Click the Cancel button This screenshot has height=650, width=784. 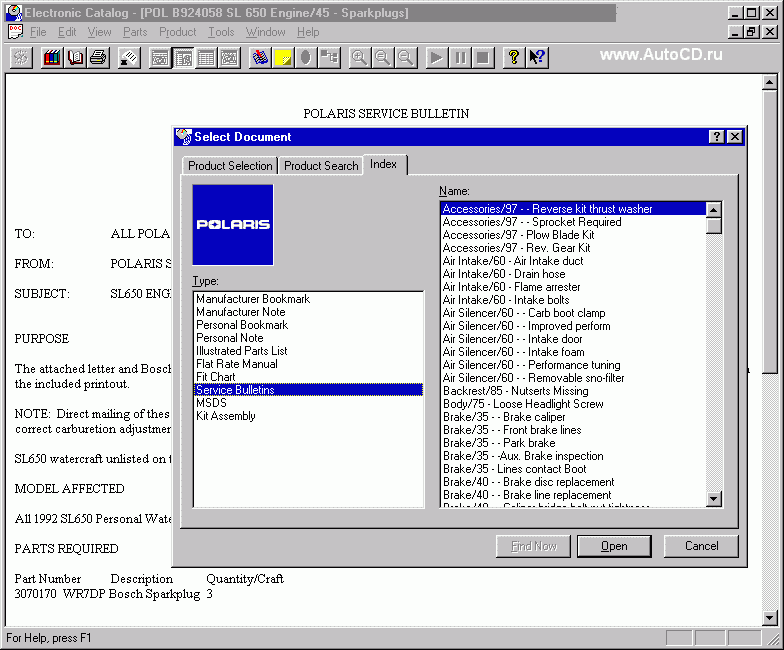[702, 546]
